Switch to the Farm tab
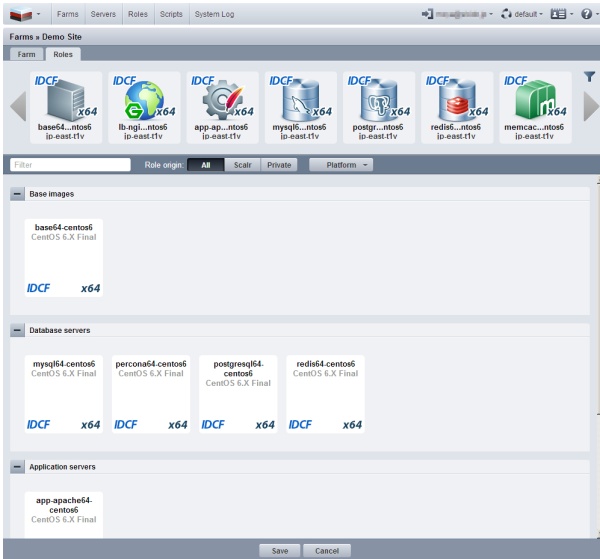This screenshot has width=600, height=559. click(26, 54)
